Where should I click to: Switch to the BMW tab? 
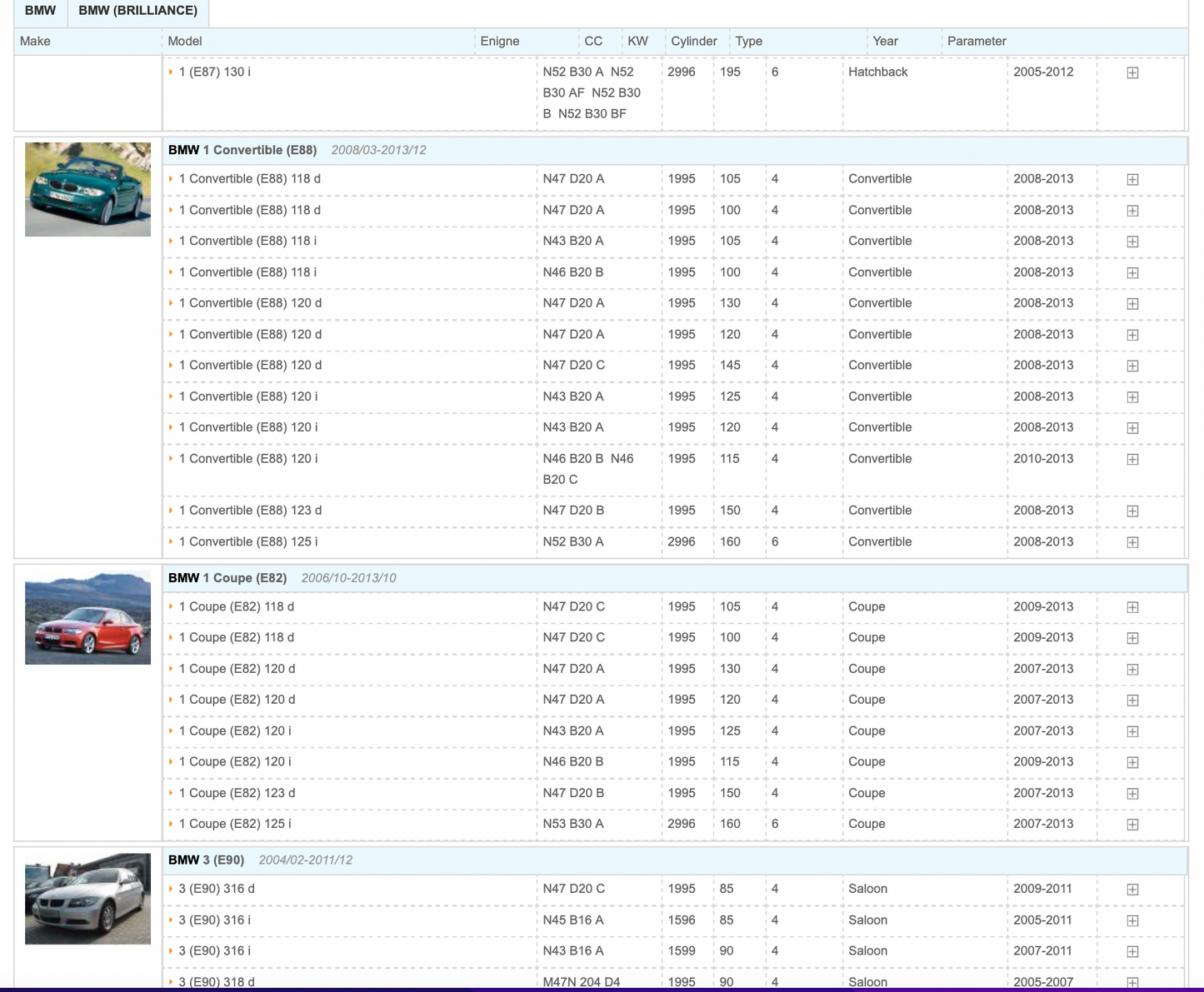pos(41,12)
